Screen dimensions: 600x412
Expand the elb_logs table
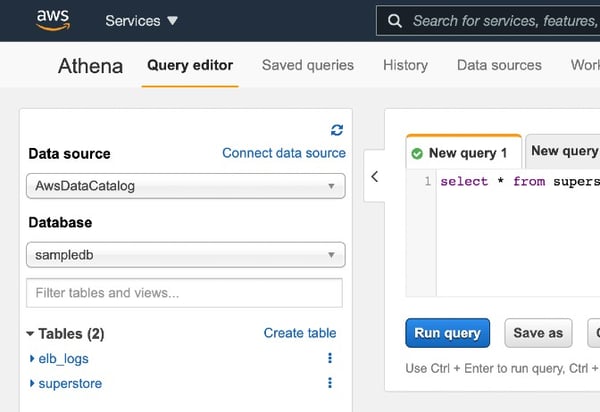pos(32,358)
